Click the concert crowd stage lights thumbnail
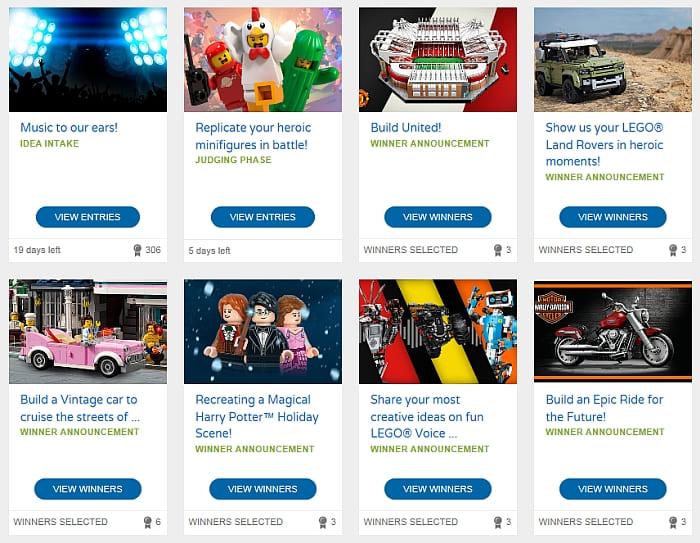Image resolution: width=700 pixels, height=543 pixels. click(88, 59)
